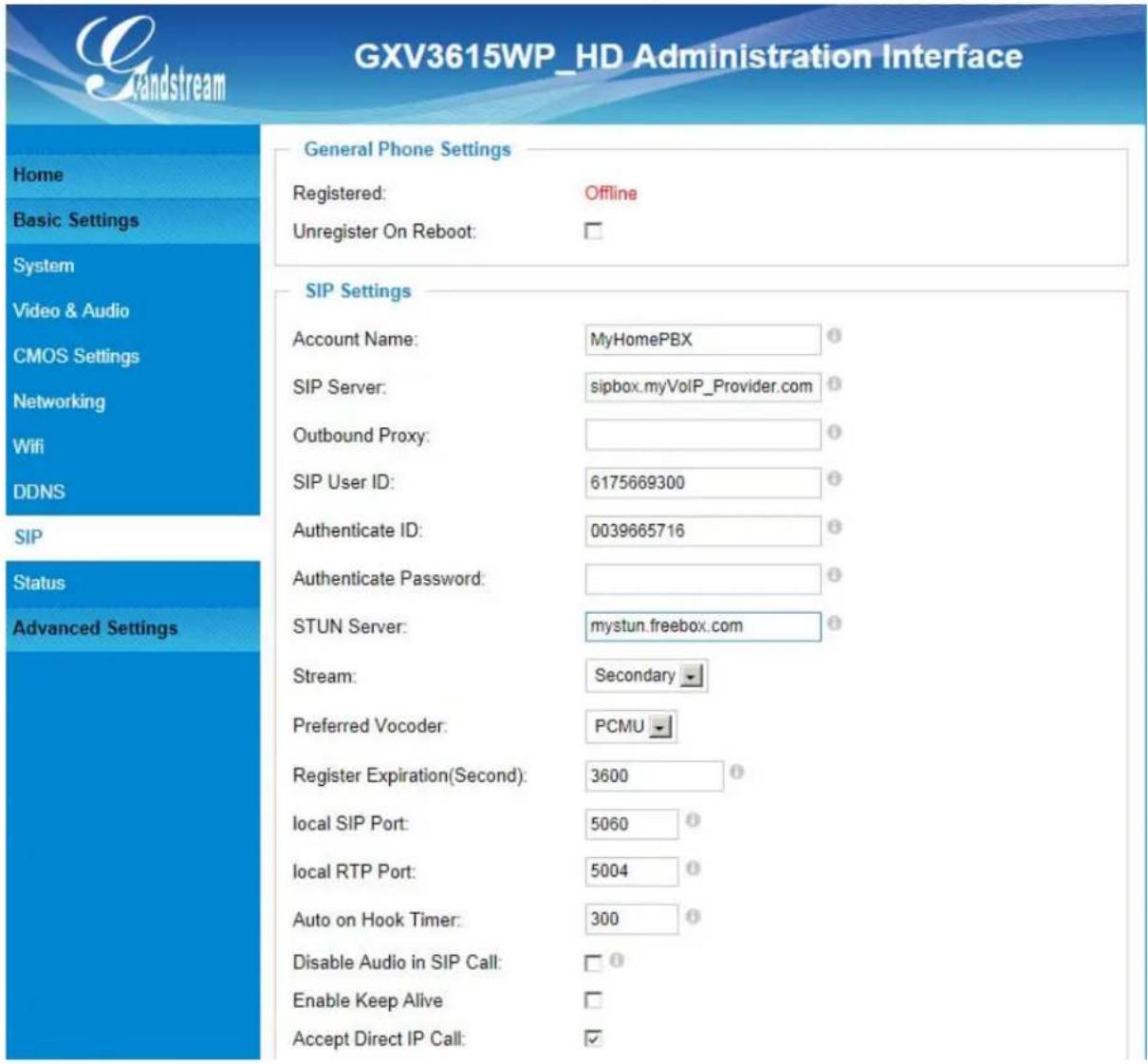Click the local SIP Port field
Screen dimensions: 1148x1064
pos(632,824)
